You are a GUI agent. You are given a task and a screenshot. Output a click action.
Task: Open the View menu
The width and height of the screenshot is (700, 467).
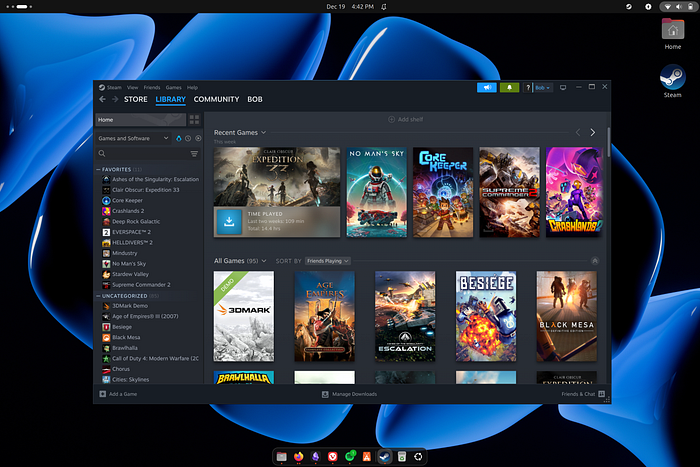133,88
